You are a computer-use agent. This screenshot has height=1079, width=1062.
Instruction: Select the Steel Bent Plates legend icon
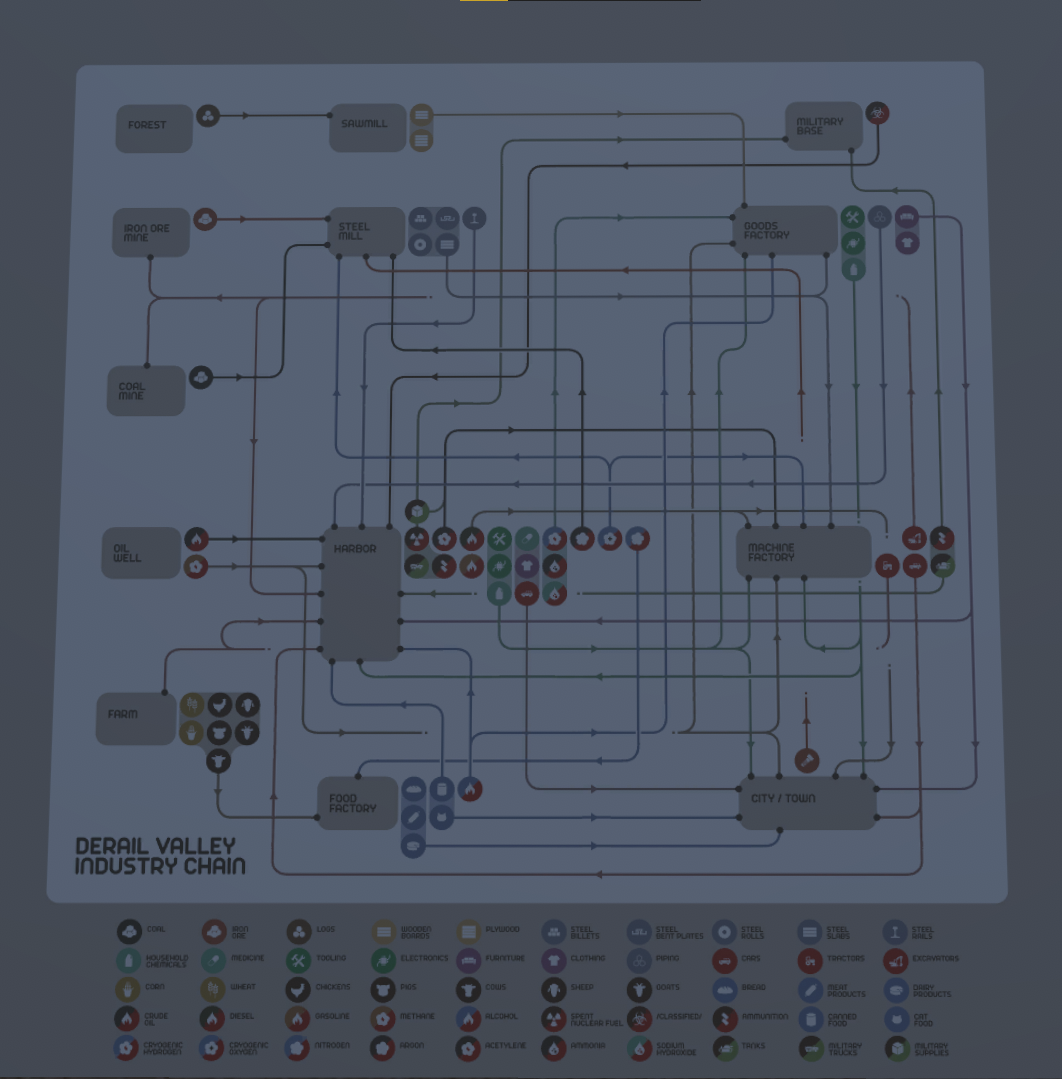(639, 932)
